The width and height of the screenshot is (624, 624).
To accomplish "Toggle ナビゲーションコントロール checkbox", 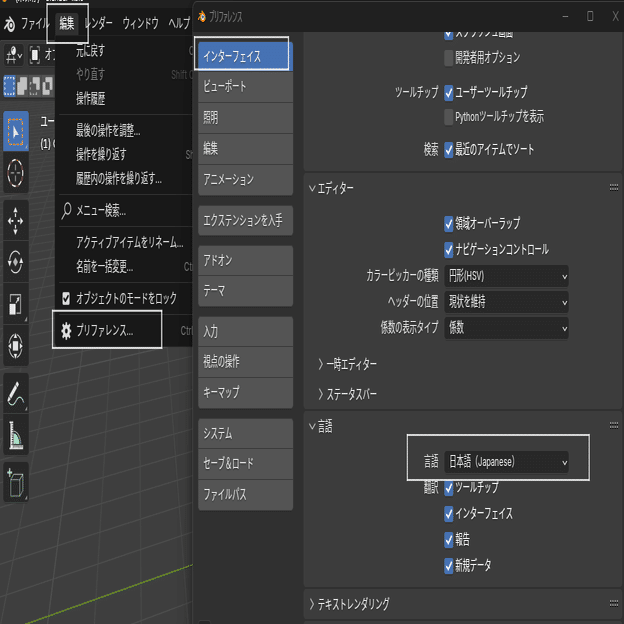I will pyautogui.click(x=448, y=250).
